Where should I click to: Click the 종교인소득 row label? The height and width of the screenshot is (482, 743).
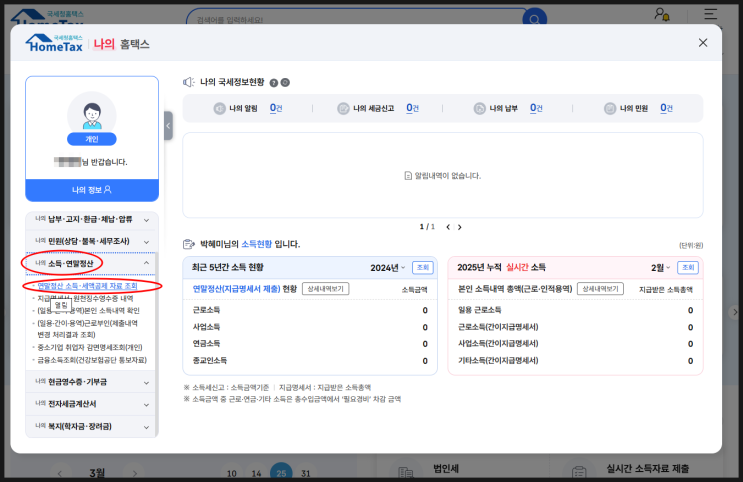209,361
